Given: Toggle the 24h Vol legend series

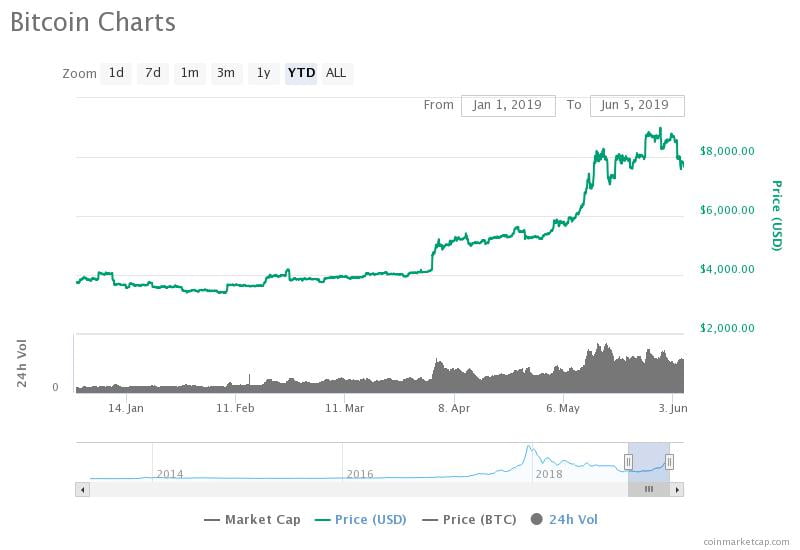Looking at the screenshot, I should [567, 519].
